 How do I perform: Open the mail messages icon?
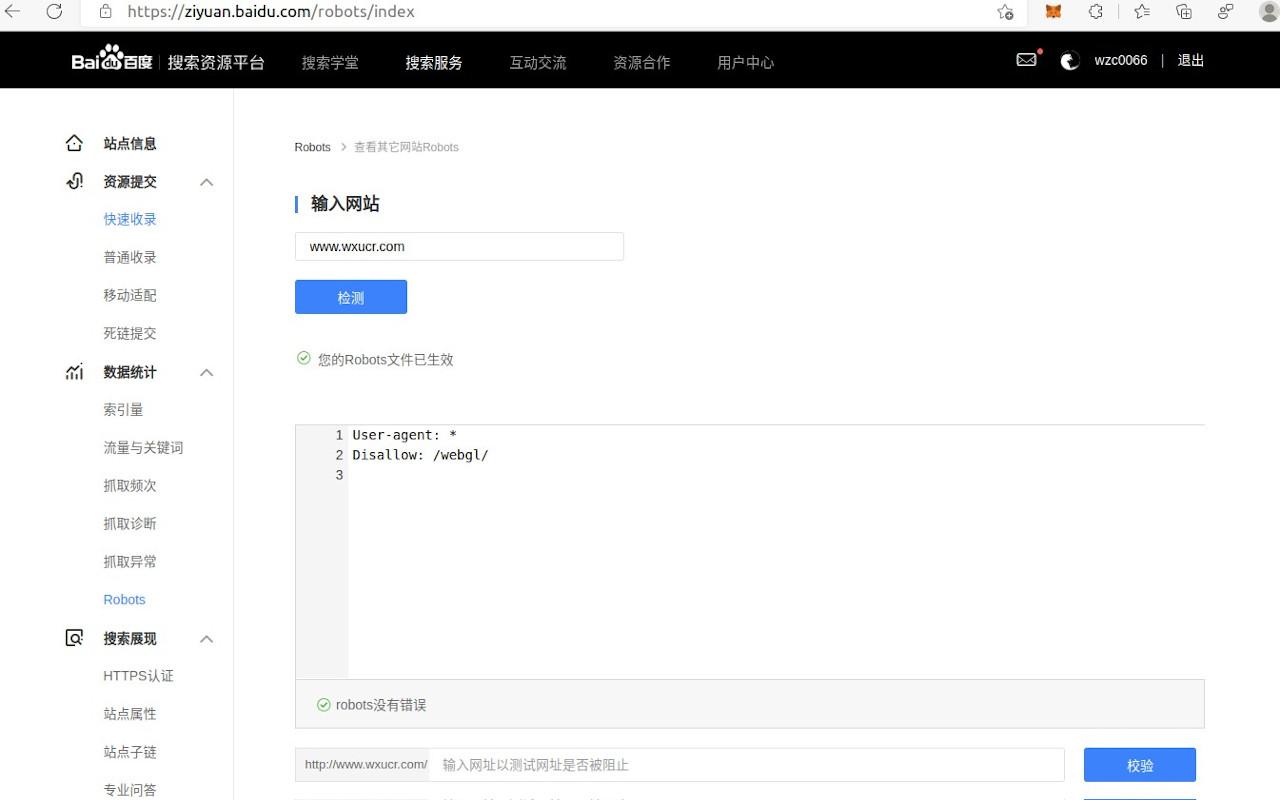point(1026,60)
